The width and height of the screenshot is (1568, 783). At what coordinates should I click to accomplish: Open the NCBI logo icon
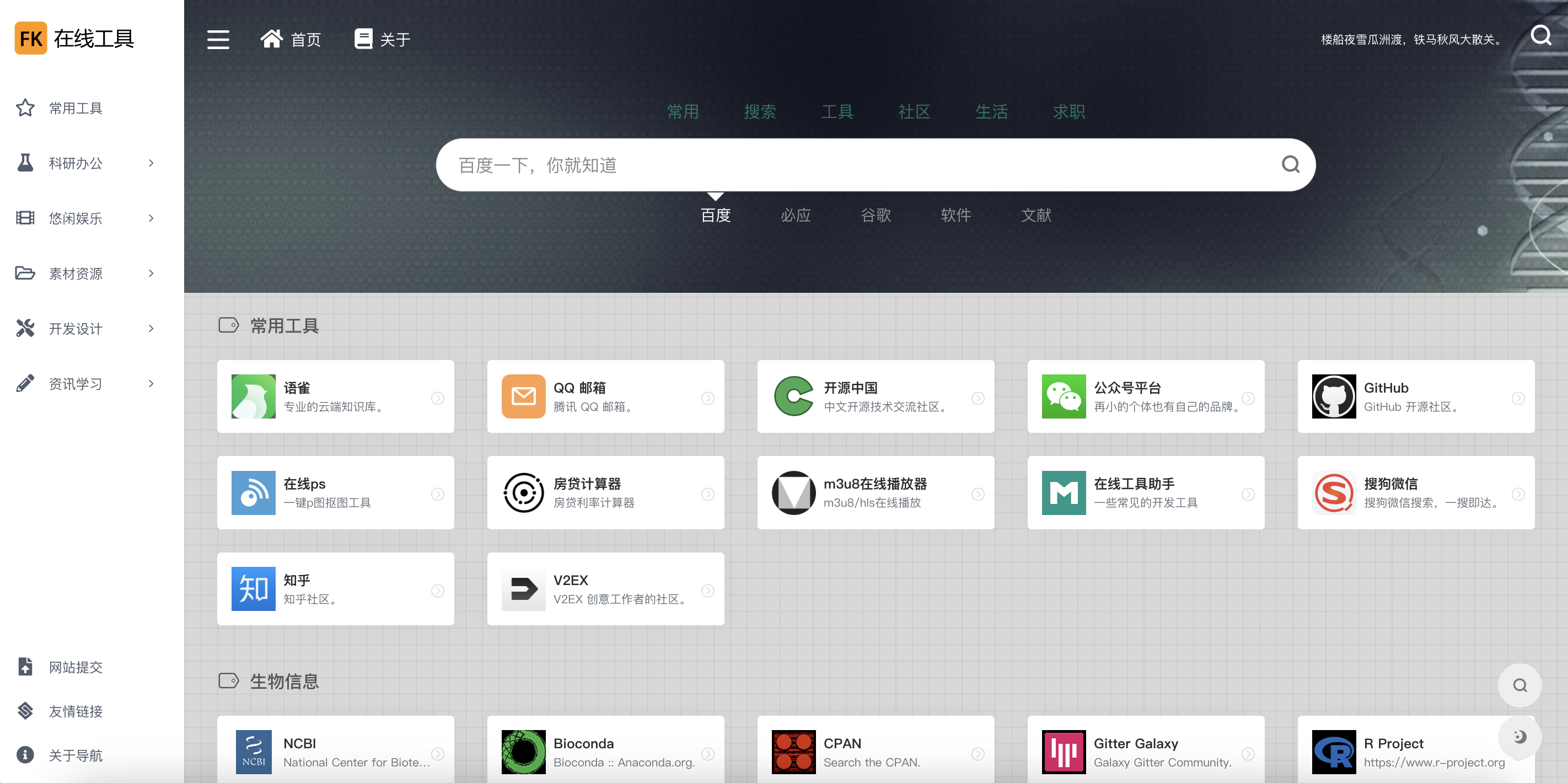253,752
